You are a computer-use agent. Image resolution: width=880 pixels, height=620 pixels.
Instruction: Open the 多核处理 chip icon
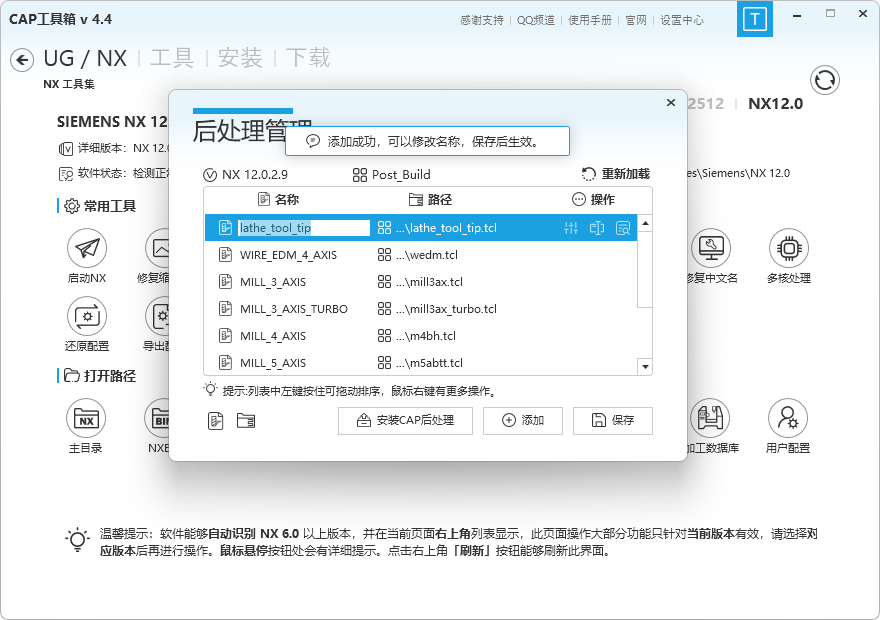coord(788,248)
